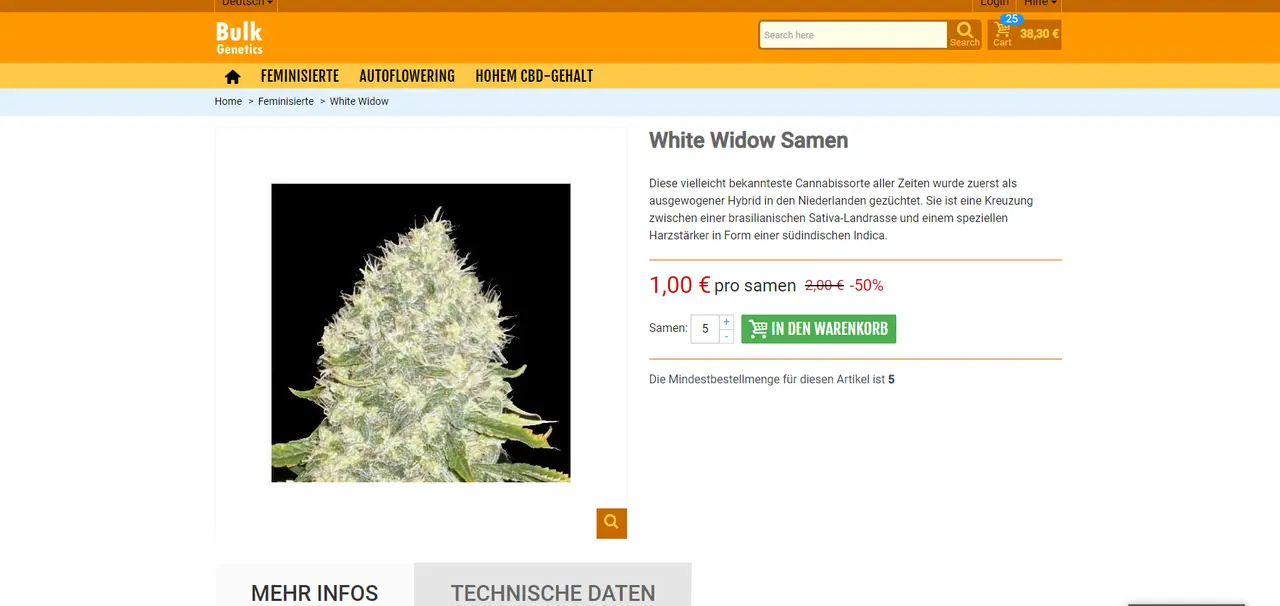This screenshot has height=606, width=1280.
Task: Open the Feminisierte menu
Action: (x=300, y=76)
